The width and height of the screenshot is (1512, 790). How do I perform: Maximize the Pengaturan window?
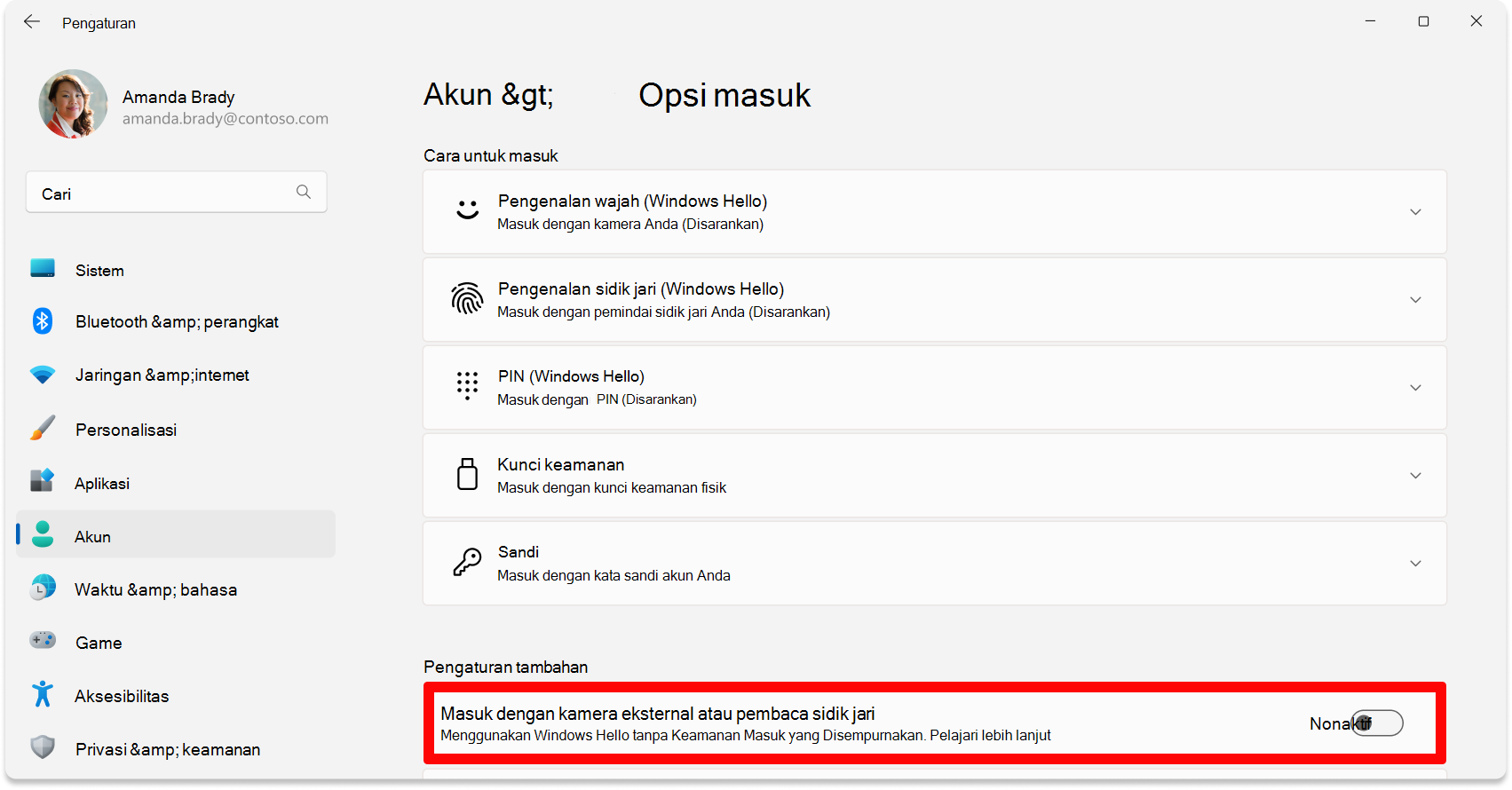1423,21
